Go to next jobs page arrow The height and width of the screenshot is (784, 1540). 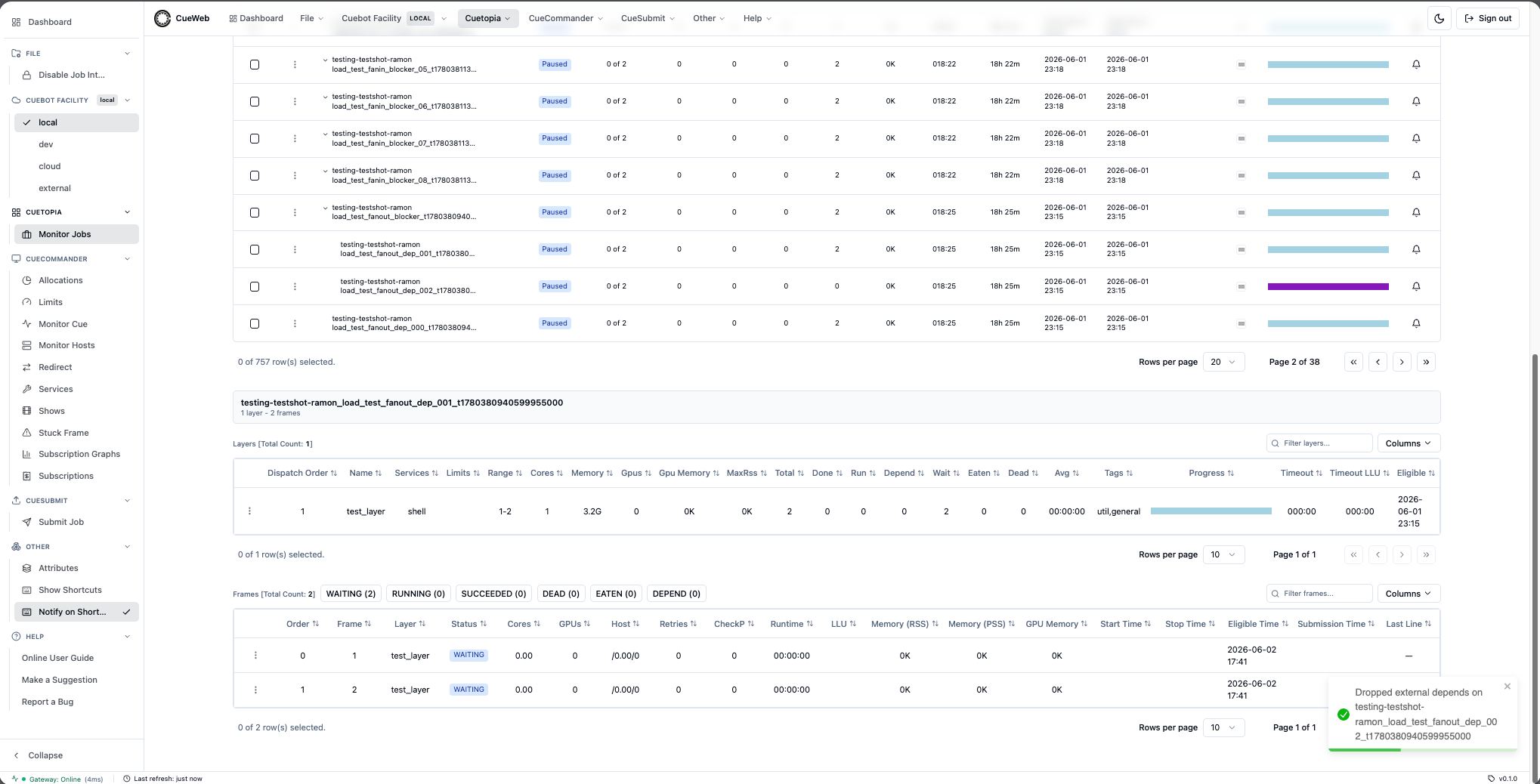pyautogui.click(x=1402, y=362)
